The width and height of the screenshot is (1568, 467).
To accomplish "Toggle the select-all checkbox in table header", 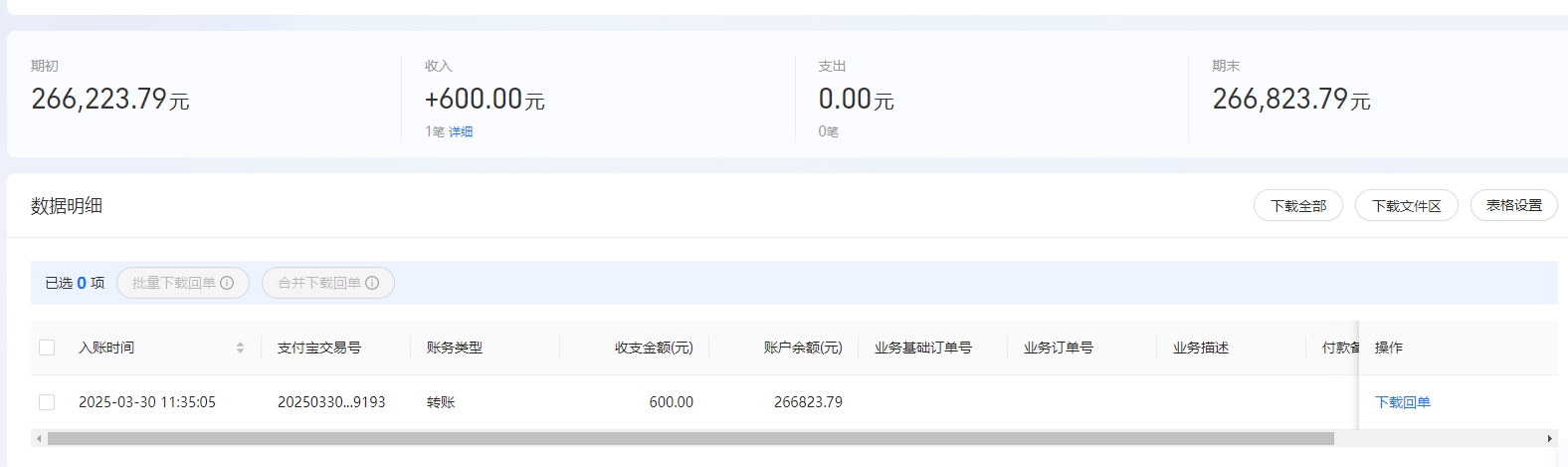I will click(47, 348).
